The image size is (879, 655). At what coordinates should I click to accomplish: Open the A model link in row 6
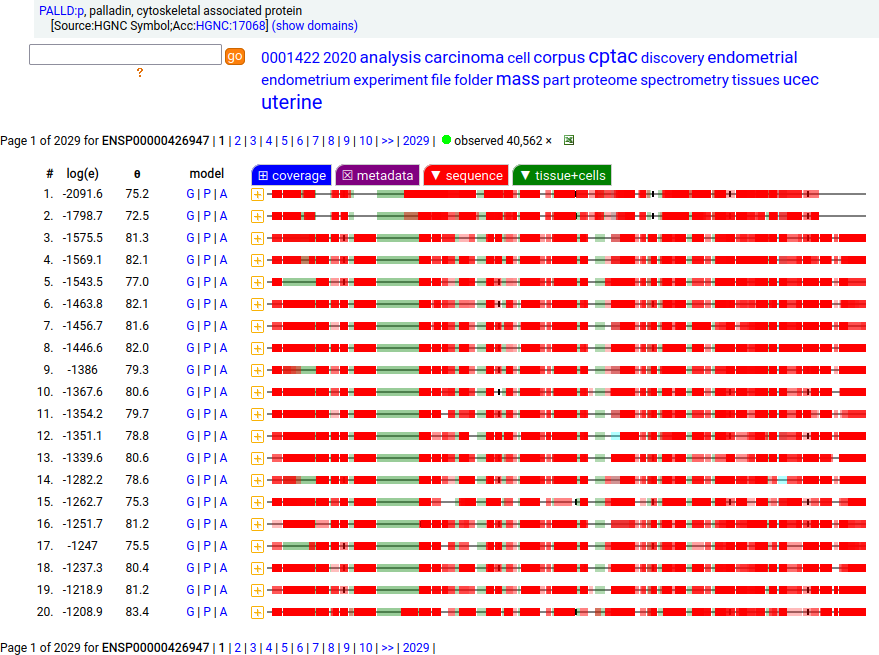pyautogui.click(x=223, y=304)
